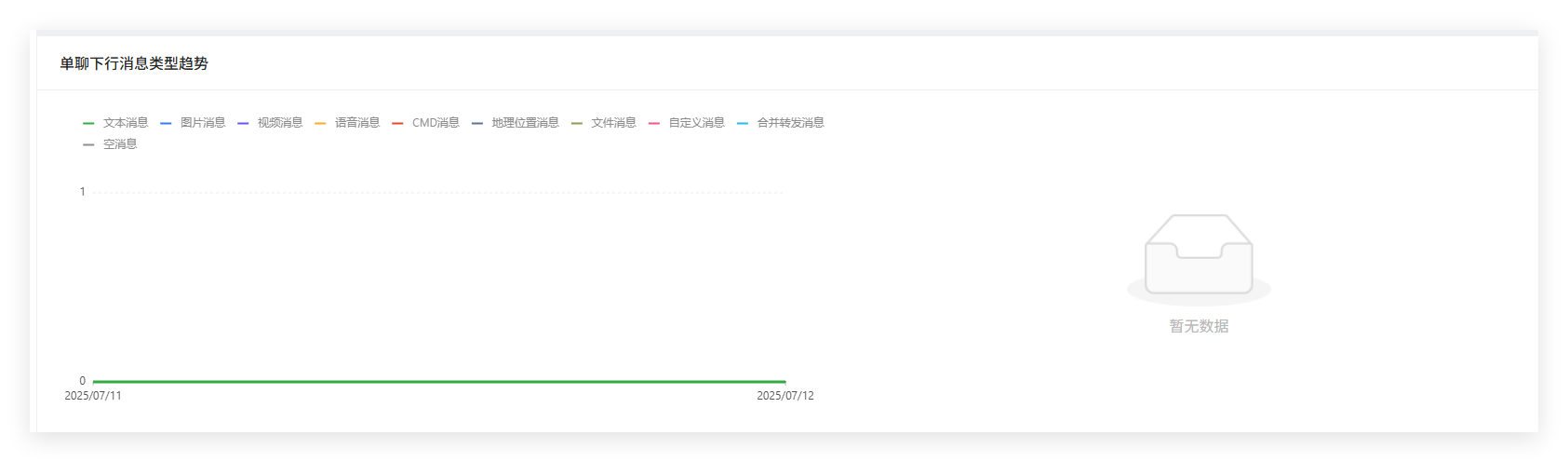
Task: Click the orange 语音消息 legend marker
Action: coord(320,123)
